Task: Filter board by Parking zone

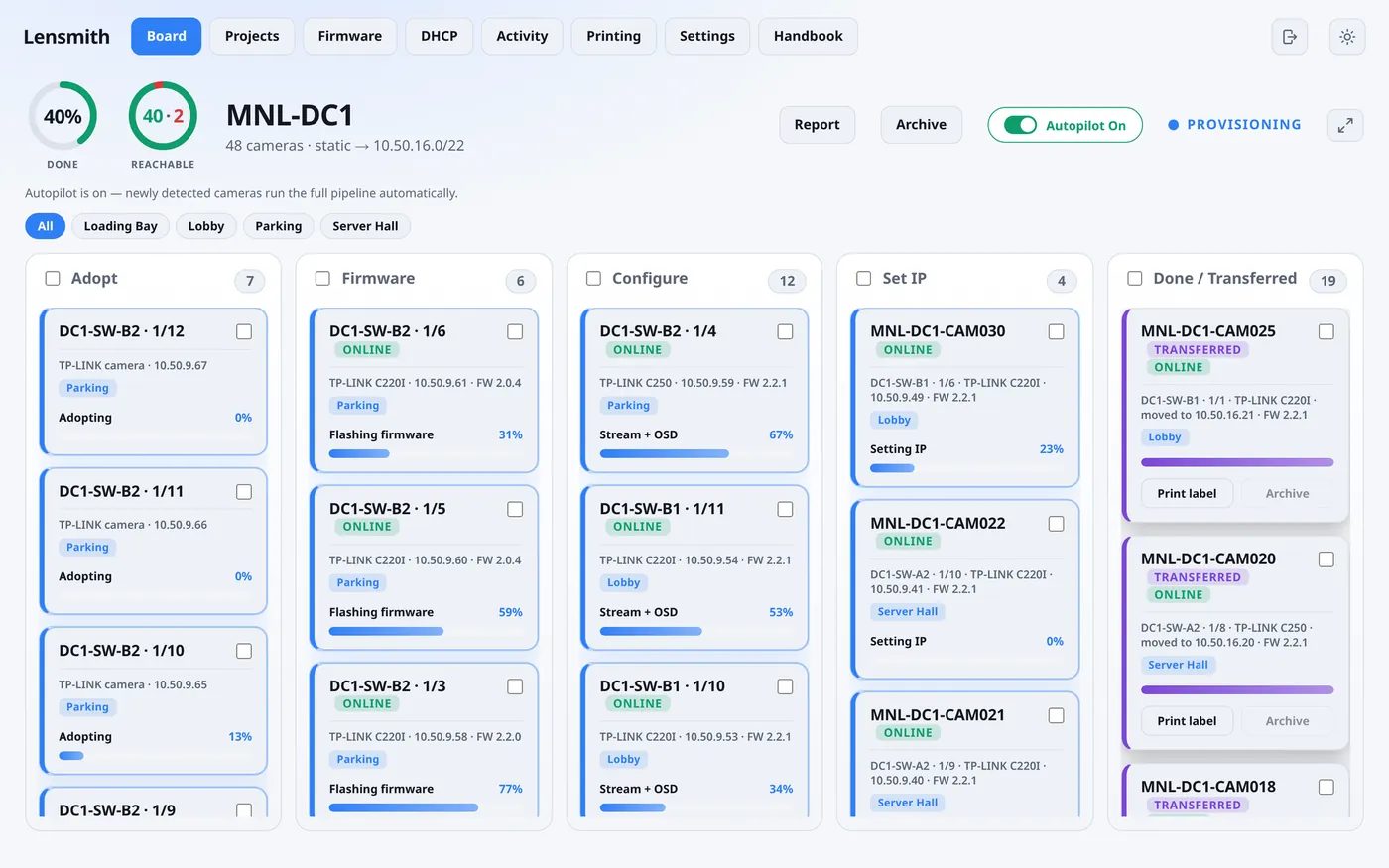Action: click(279, 226)
